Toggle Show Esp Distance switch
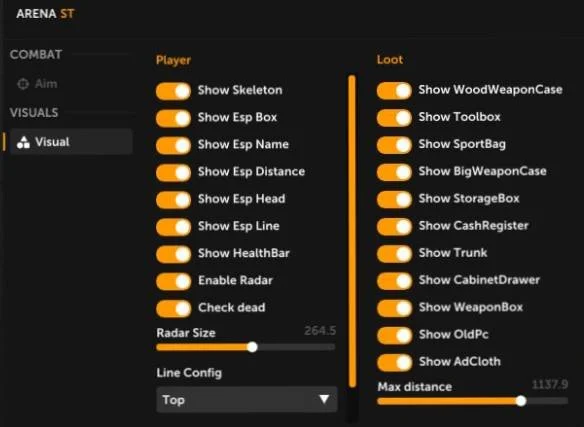 point(173,173)
